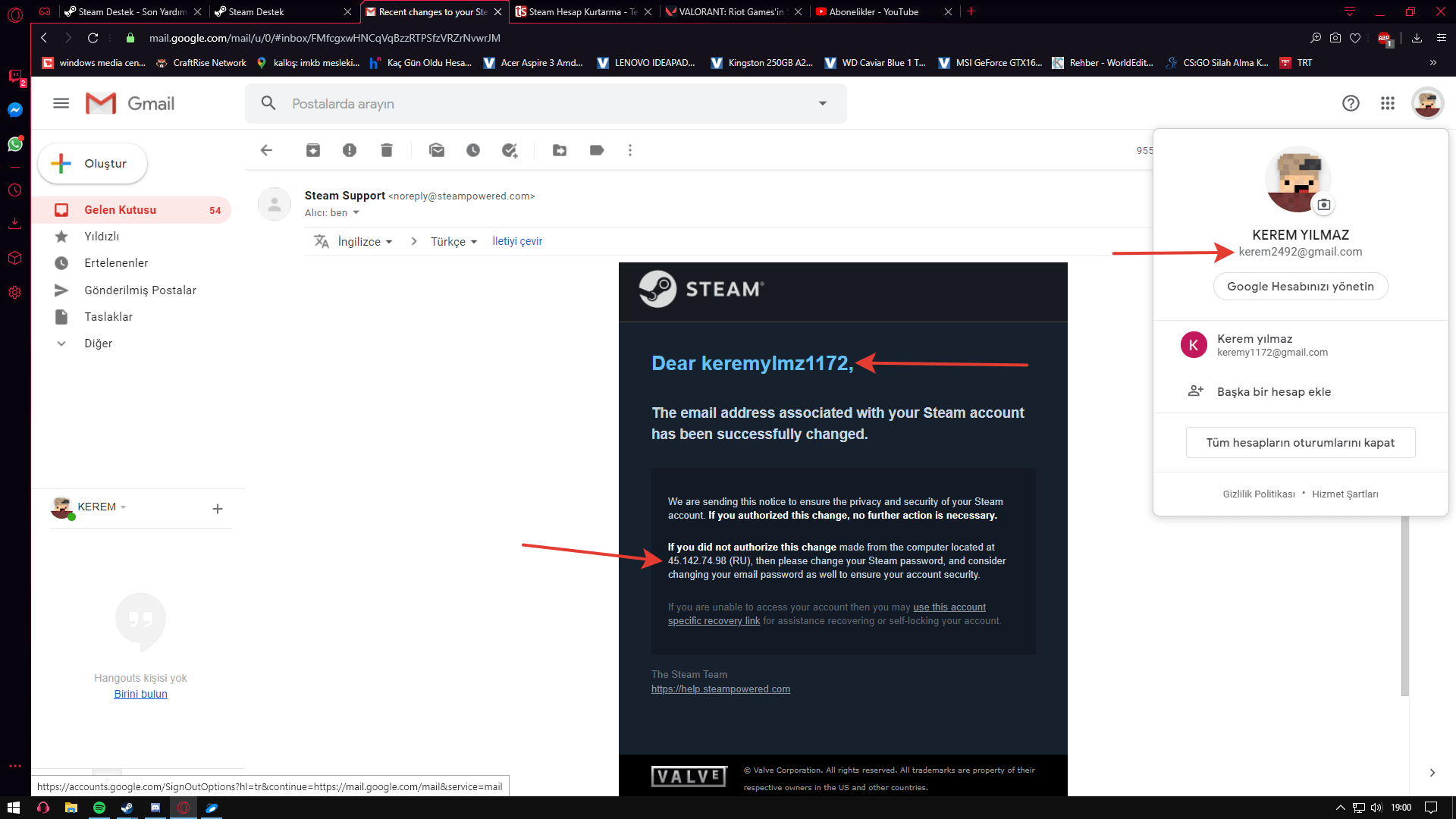Snooze this email with clock icon
The width and height of the screenshot is (1456, 819).
(473, 150)
